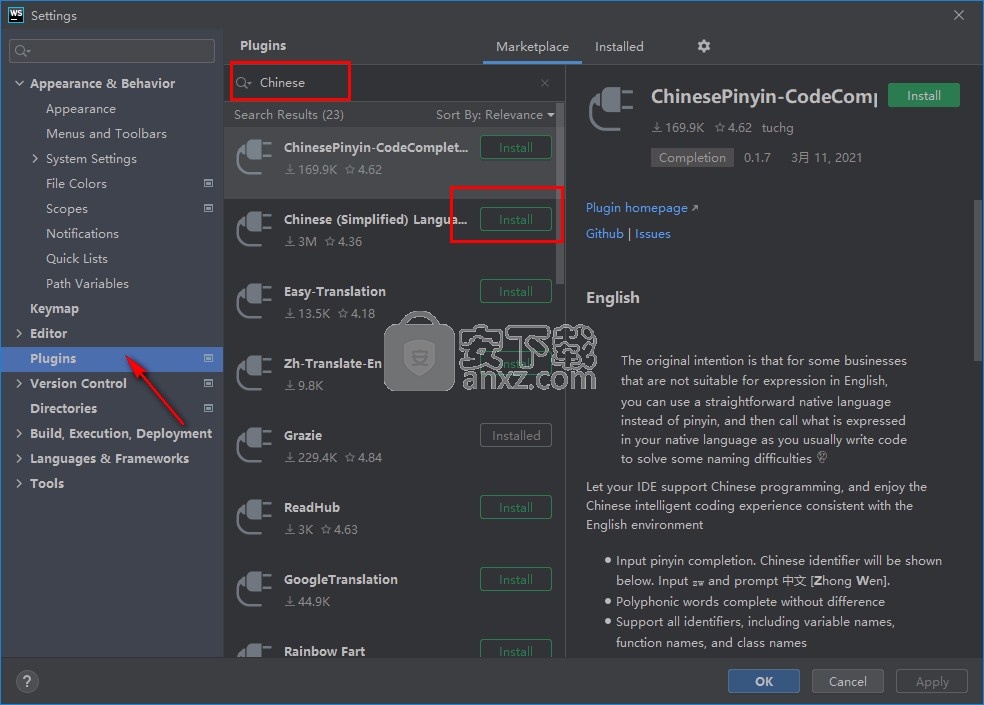Expand the System Settings node
This screenshot has width=984, height=705.
pyautogui.click(x=35, y=158)
